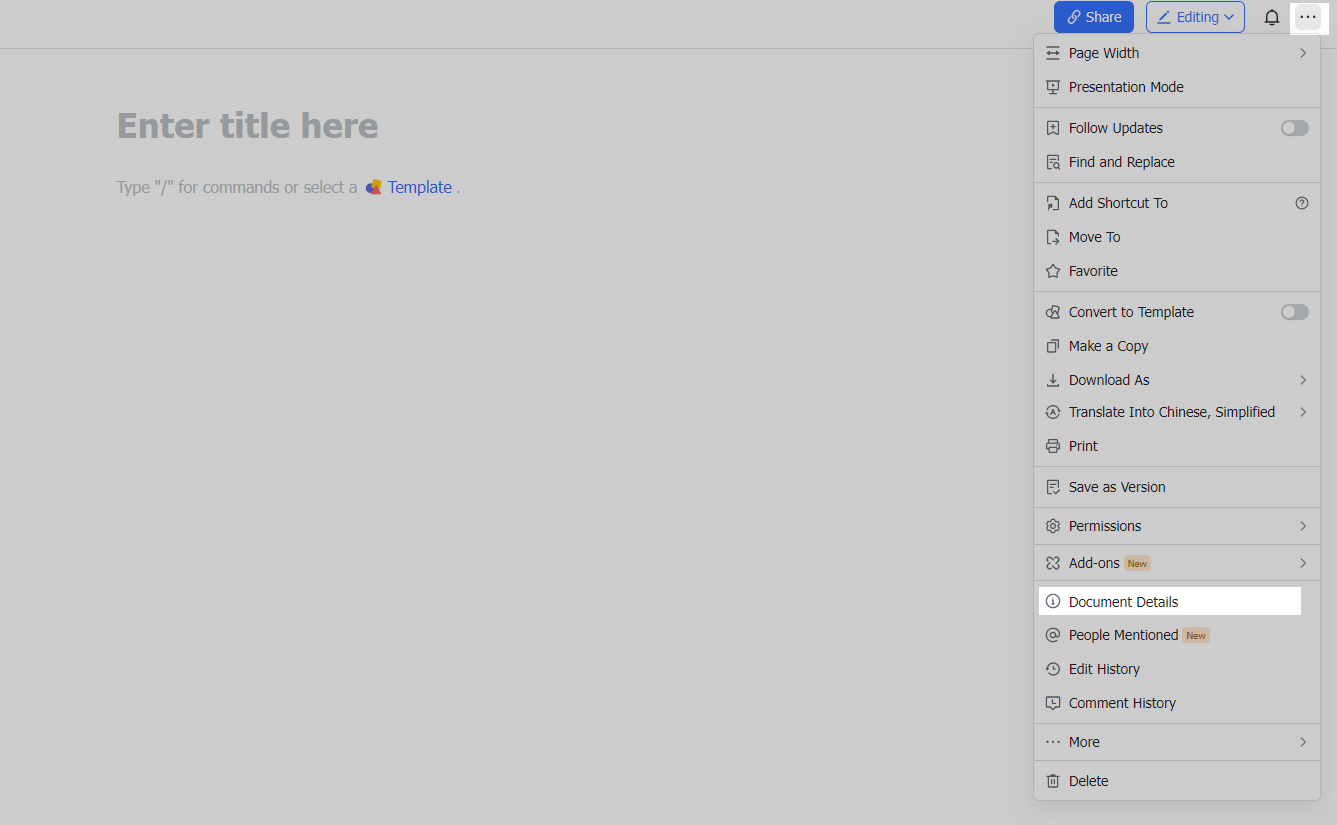Viewport: 1337px width, 825px height.
Task: Expand the Permissions submenu arrow
Action: tap(1302, 525)
